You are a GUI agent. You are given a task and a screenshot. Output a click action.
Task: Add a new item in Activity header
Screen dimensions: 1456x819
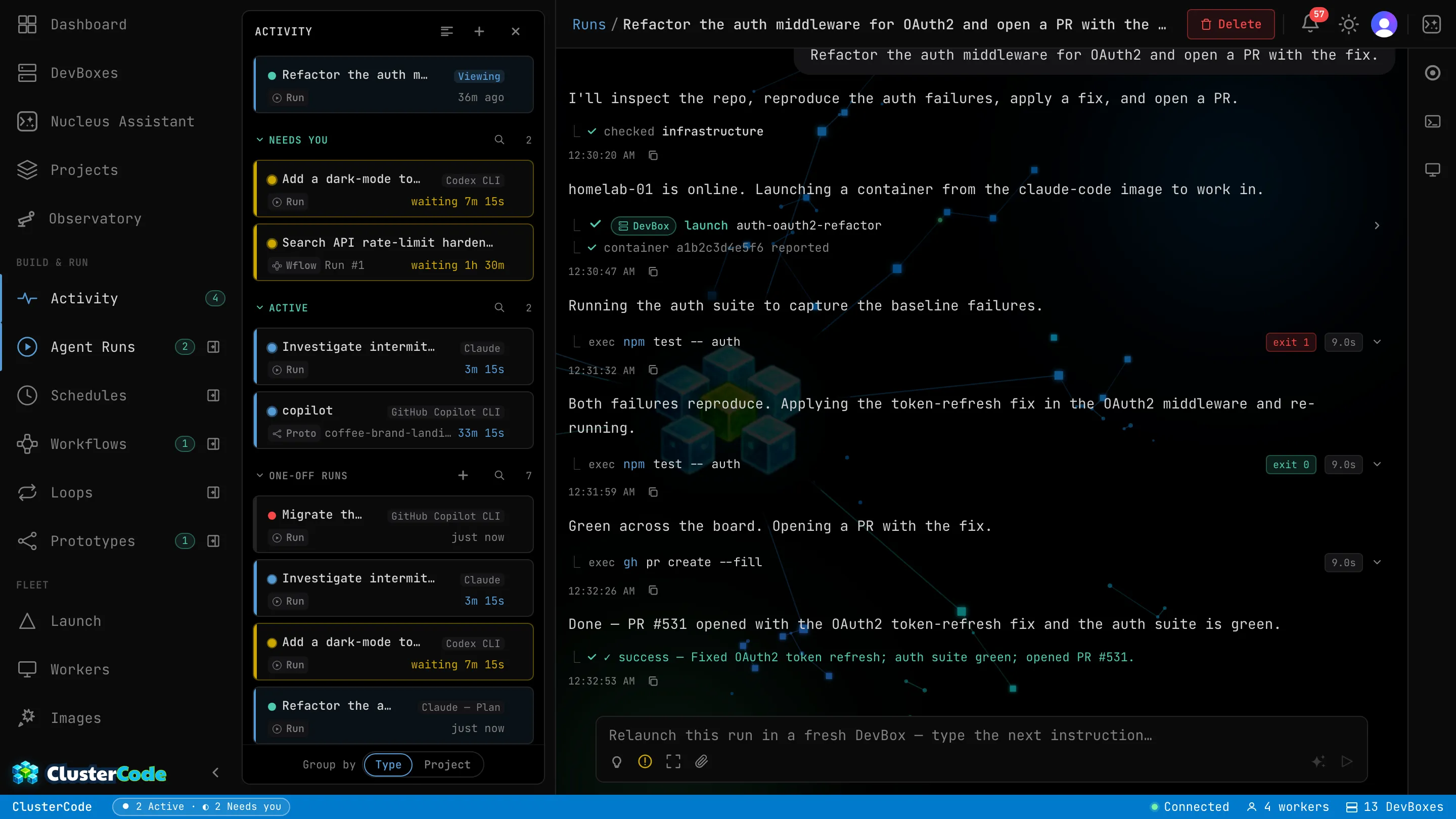(479, 32)
